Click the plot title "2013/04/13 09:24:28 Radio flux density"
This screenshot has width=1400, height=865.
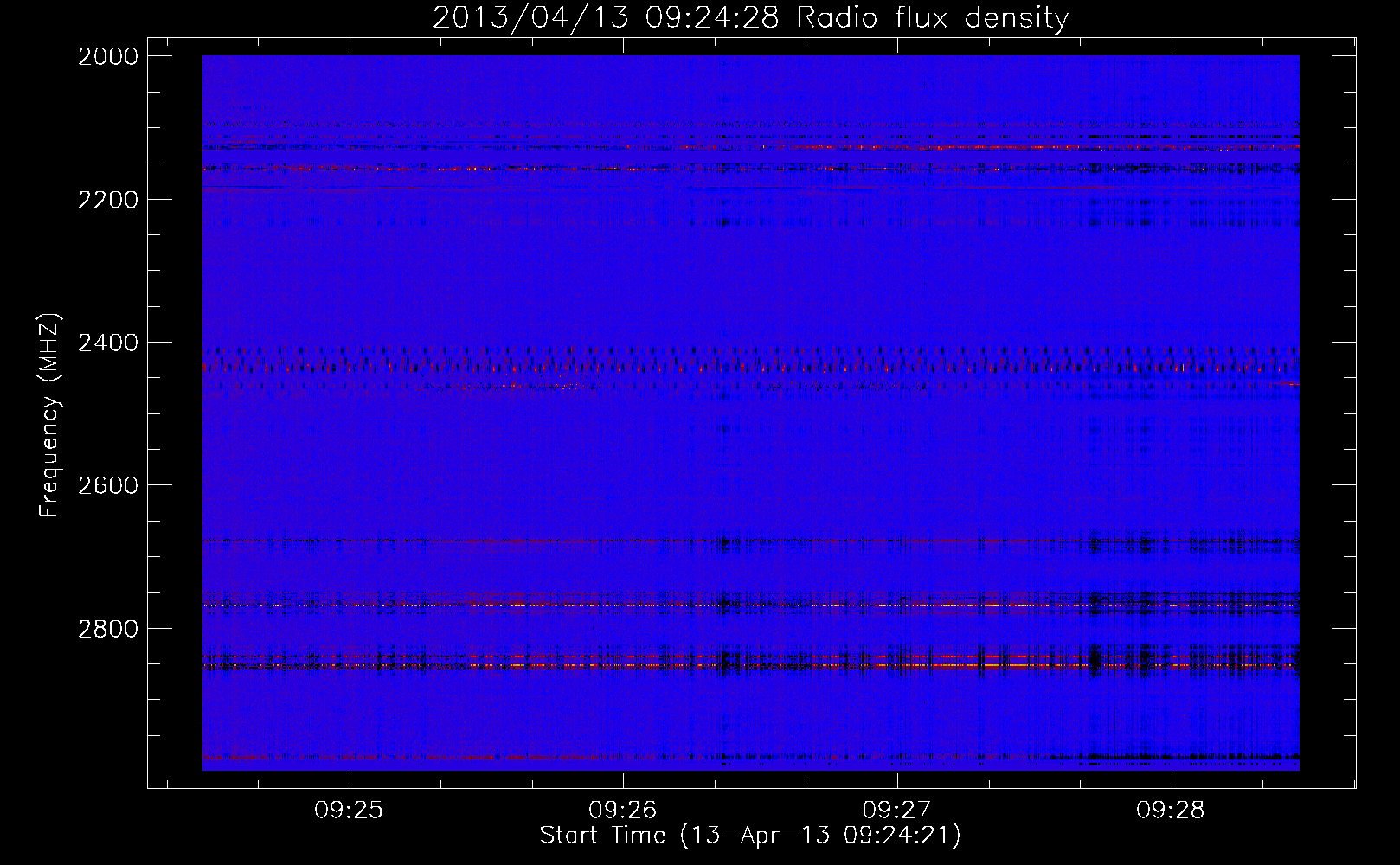tap(750, 17)
